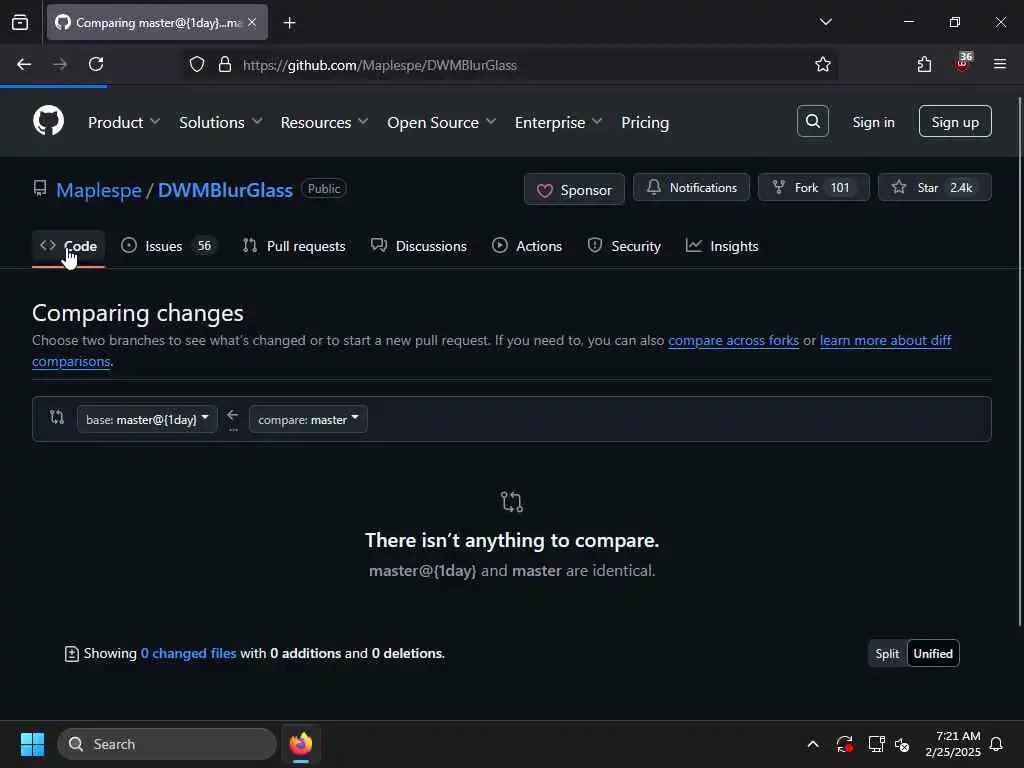The image size is (1024, 768).
Task: Open a new browser tab with plus
Action: [289, 23]
